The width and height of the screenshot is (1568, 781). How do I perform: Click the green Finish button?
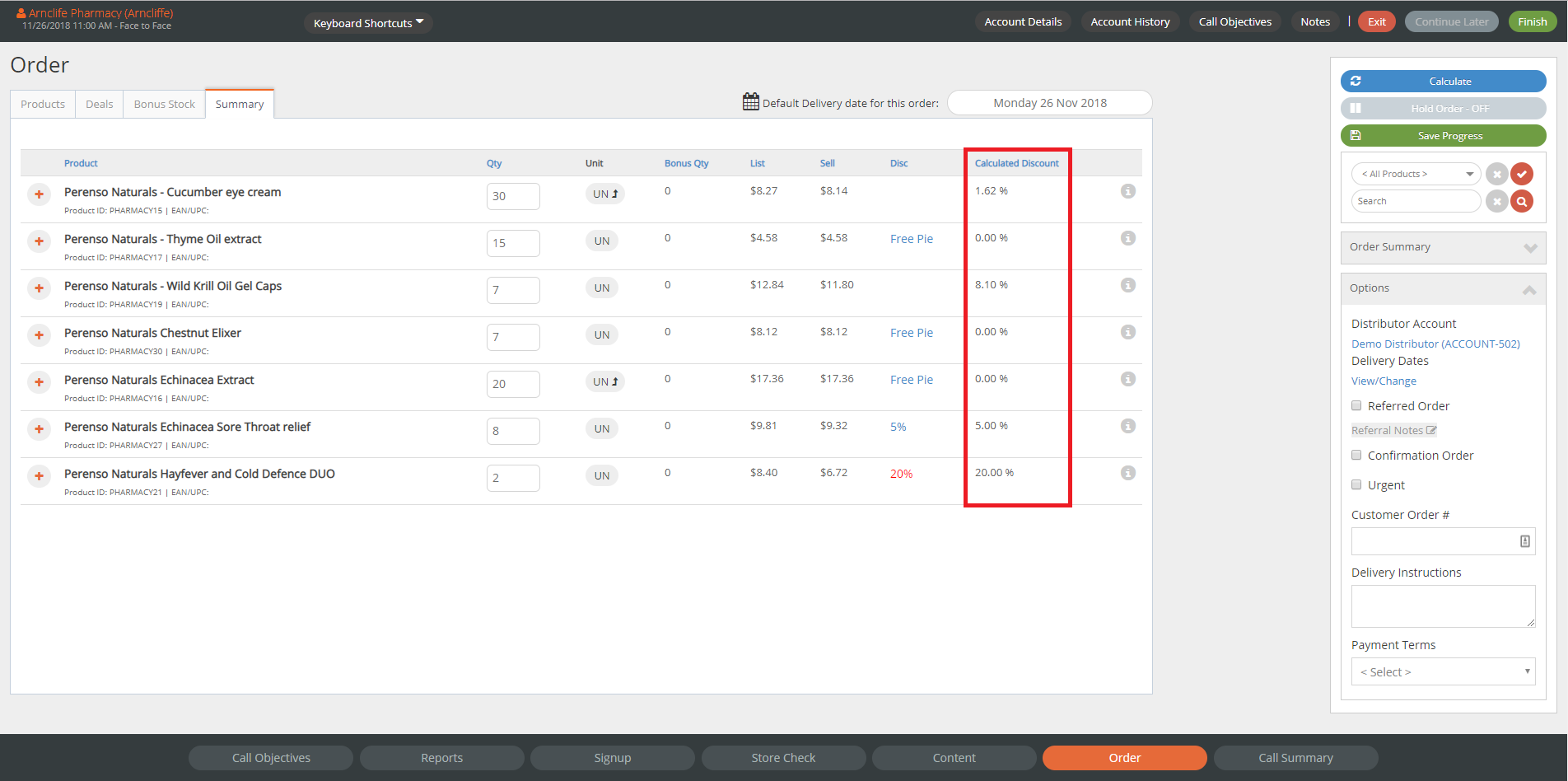[1532, 22]
